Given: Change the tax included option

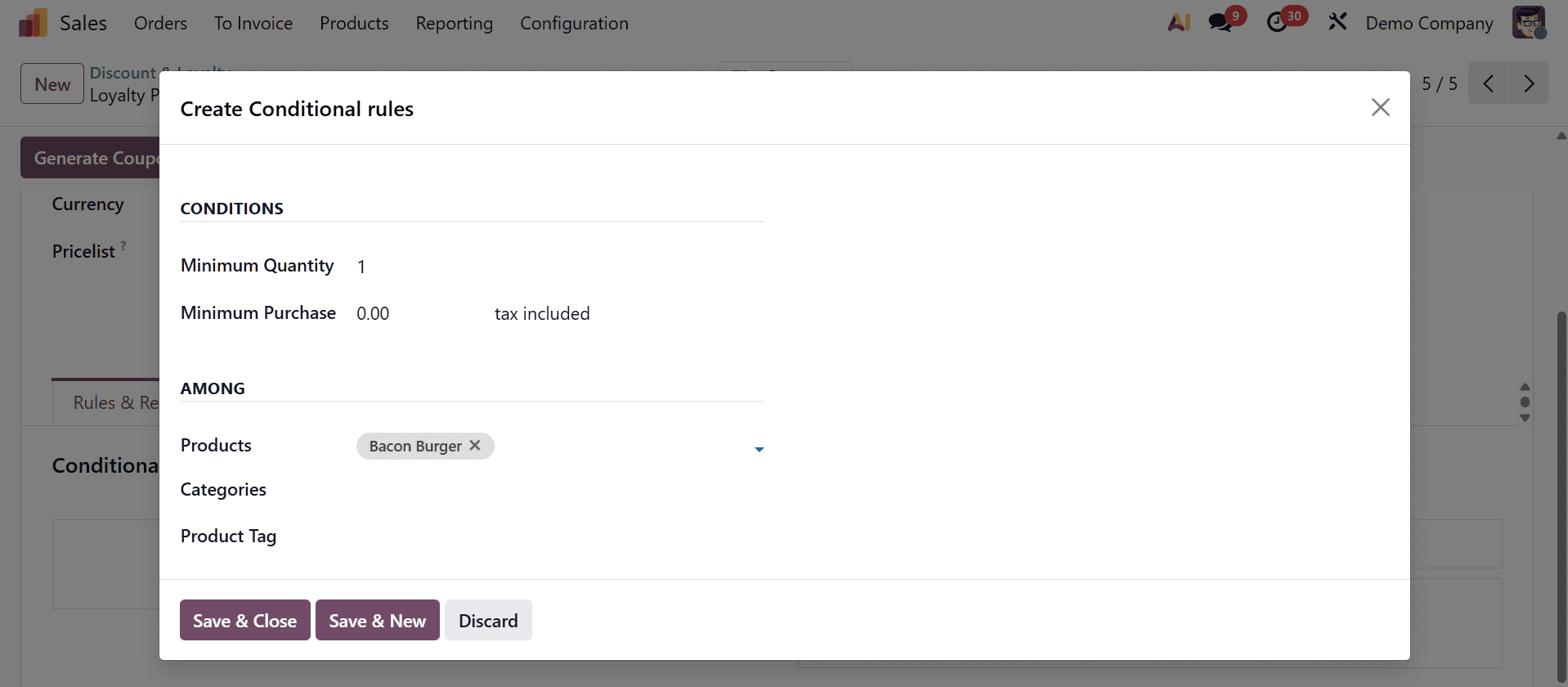Looking at the screenshot, I should coord(542,313).
